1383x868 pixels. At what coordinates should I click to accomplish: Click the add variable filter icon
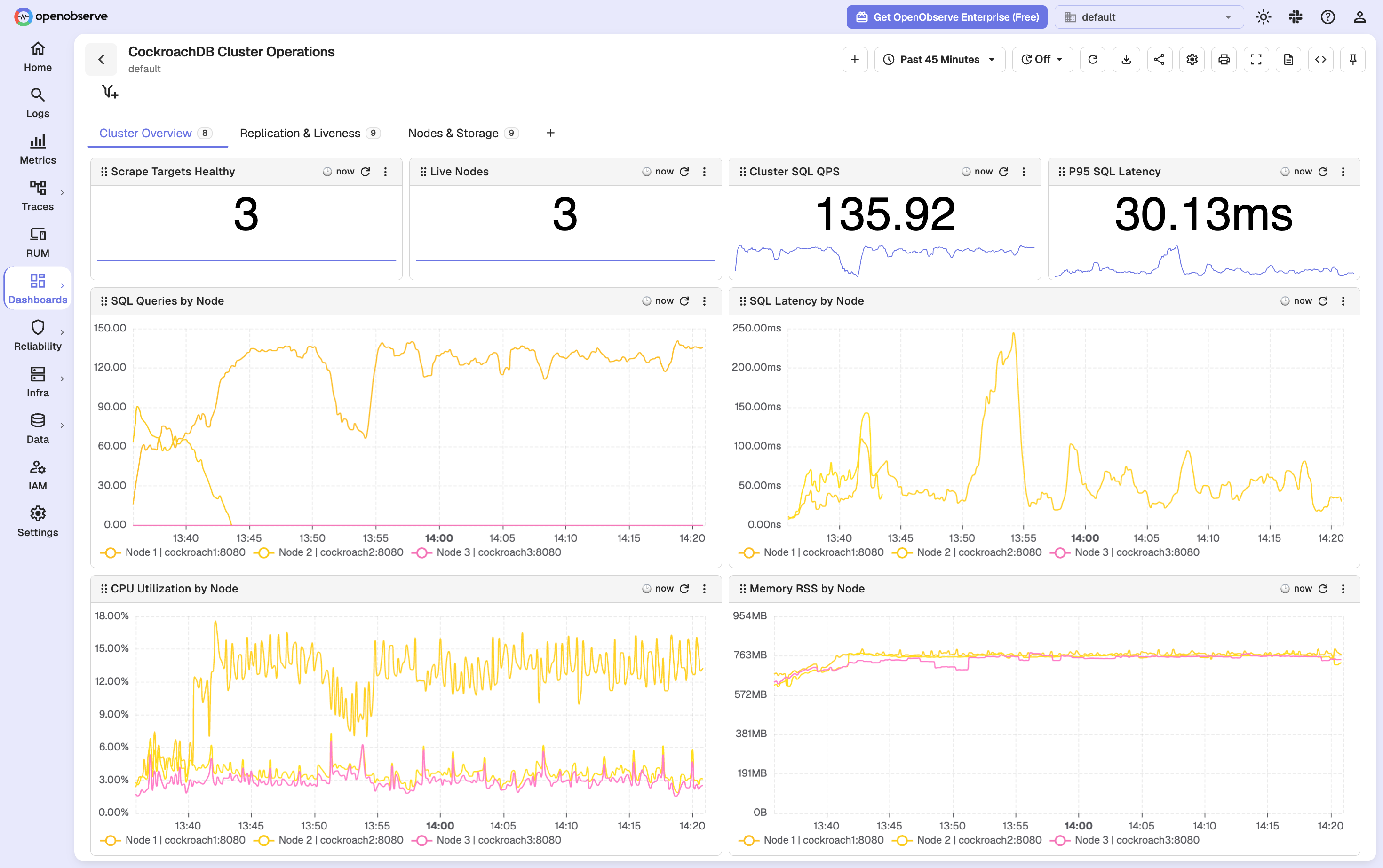point(110,91)
